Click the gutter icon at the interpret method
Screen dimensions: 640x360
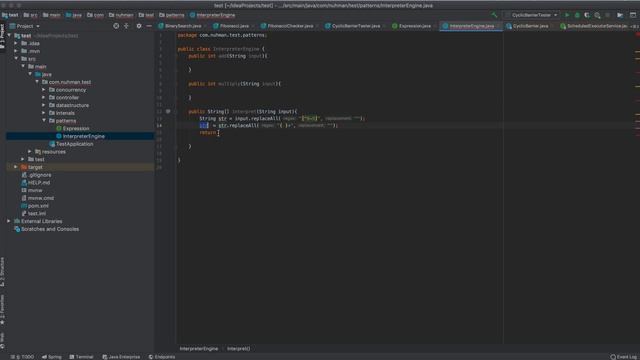(x=168, y=111)
